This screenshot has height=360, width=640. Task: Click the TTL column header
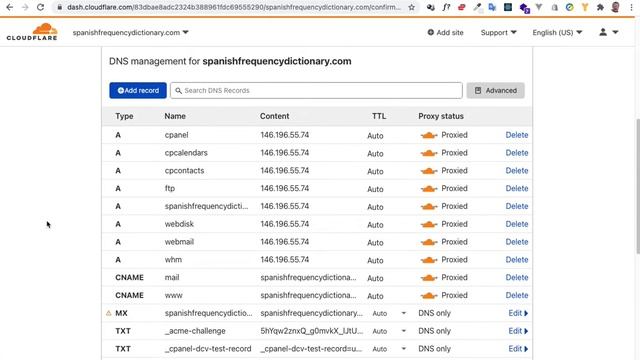click(x=379, y=116)
